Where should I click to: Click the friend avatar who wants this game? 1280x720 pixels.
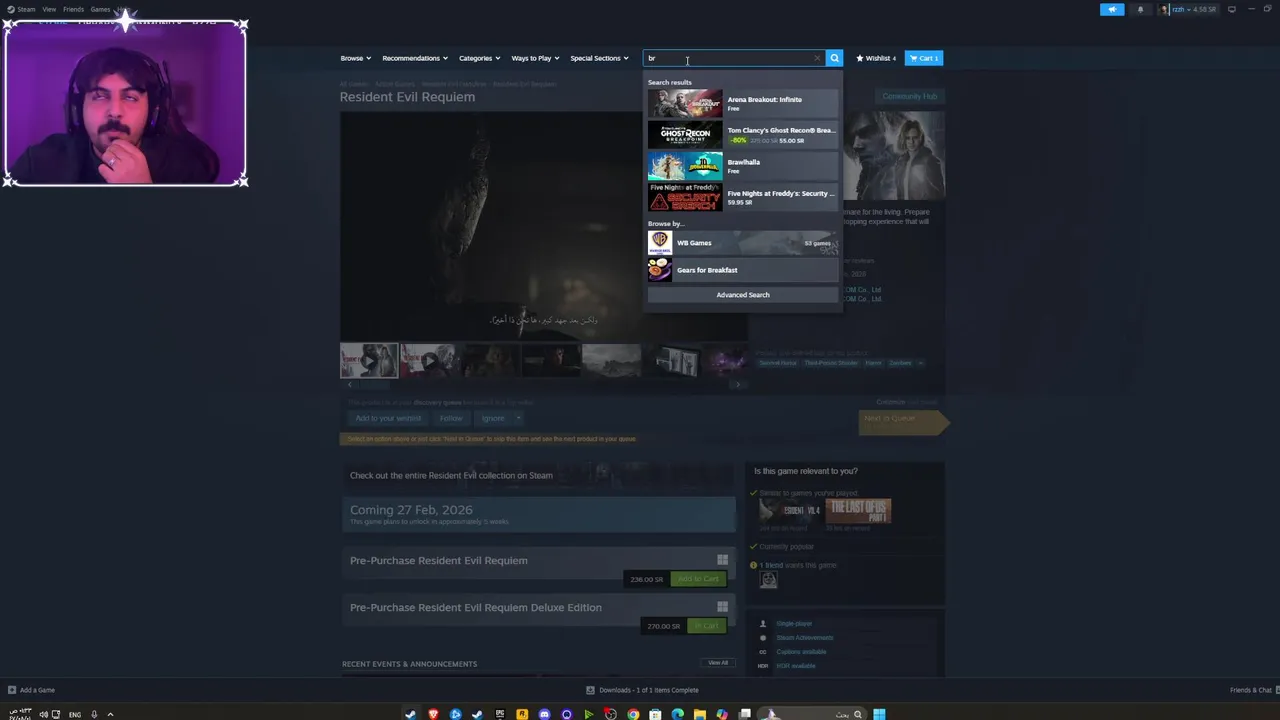pyautogui.click(x=768, y=580)
